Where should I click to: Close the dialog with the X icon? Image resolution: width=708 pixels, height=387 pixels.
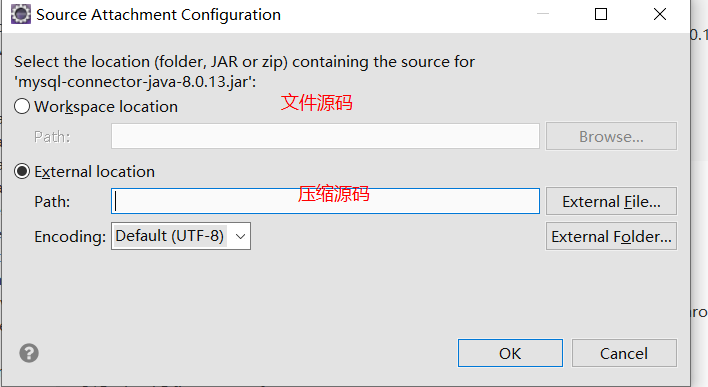point(660,14)
